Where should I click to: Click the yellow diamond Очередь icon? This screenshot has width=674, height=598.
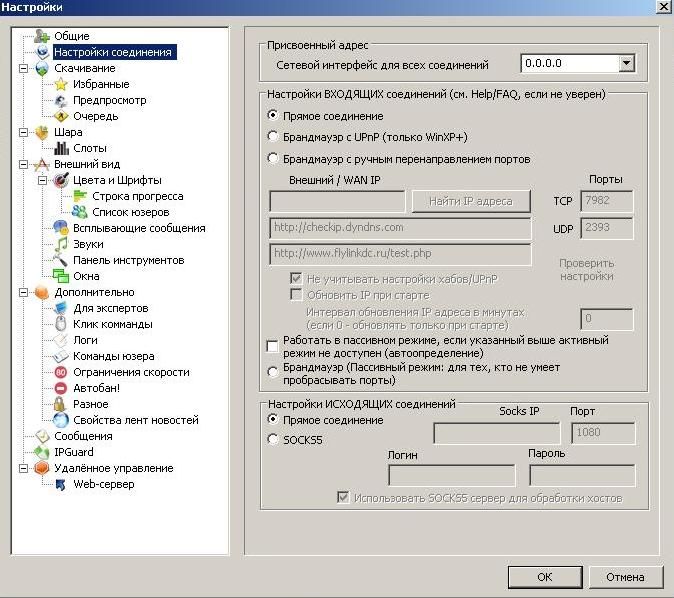[61, 116]
